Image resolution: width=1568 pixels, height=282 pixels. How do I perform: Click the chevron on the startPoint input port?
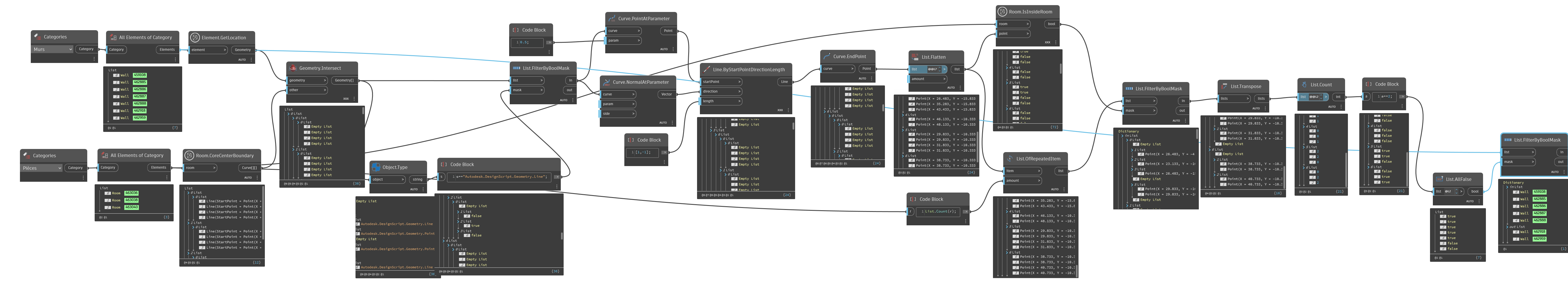click(739, 81)
